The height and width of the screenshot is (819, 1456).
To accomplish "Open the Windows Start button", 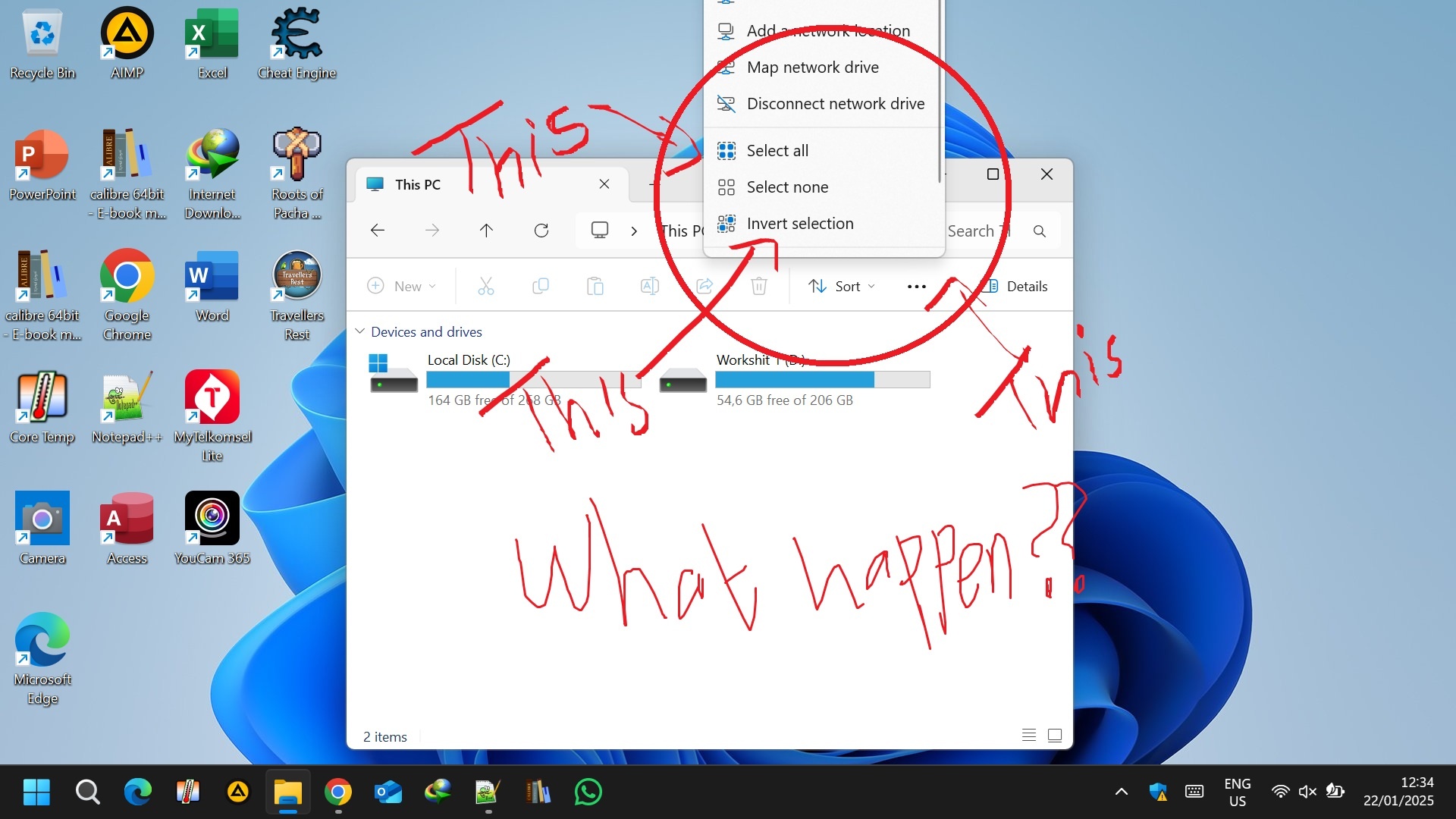I will pos(36,792).
